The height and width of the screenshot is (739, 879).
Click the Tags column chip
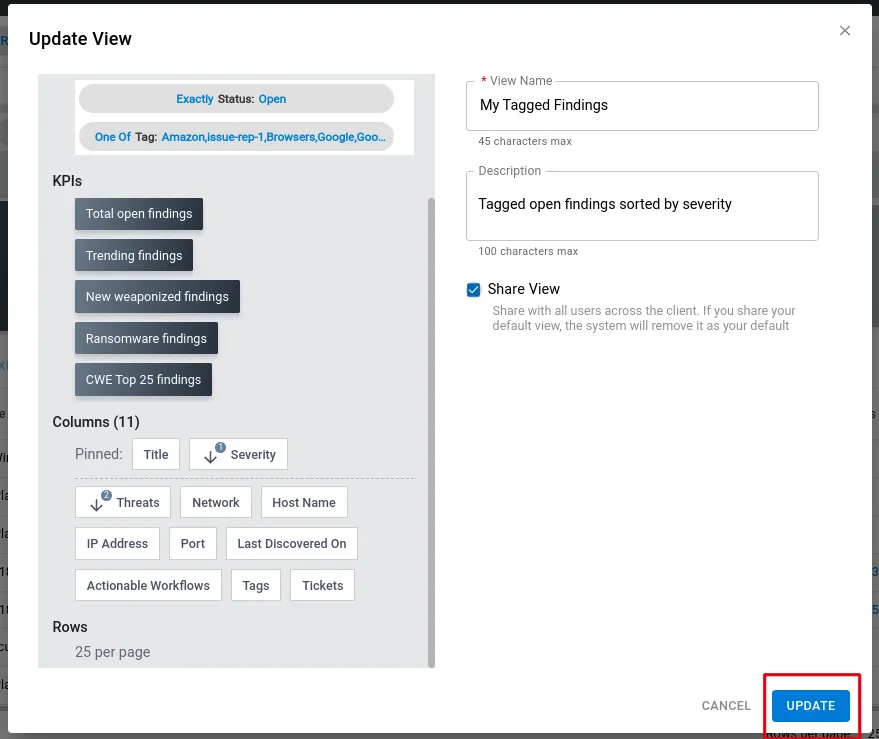click(x=256, y=585)
